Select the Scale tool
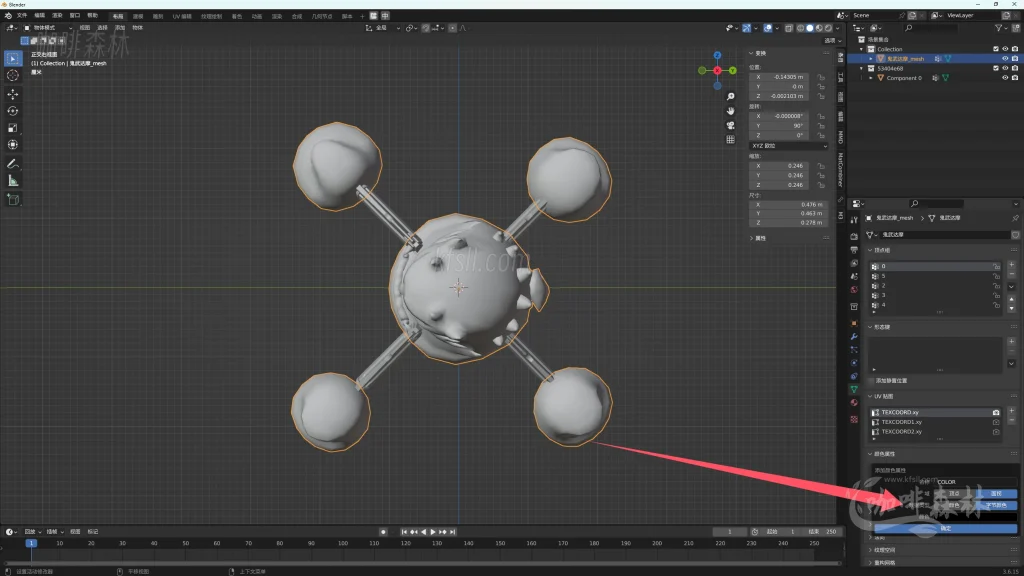The width and height of the screenshot is (1024, 576). click(x=13, y=127)
